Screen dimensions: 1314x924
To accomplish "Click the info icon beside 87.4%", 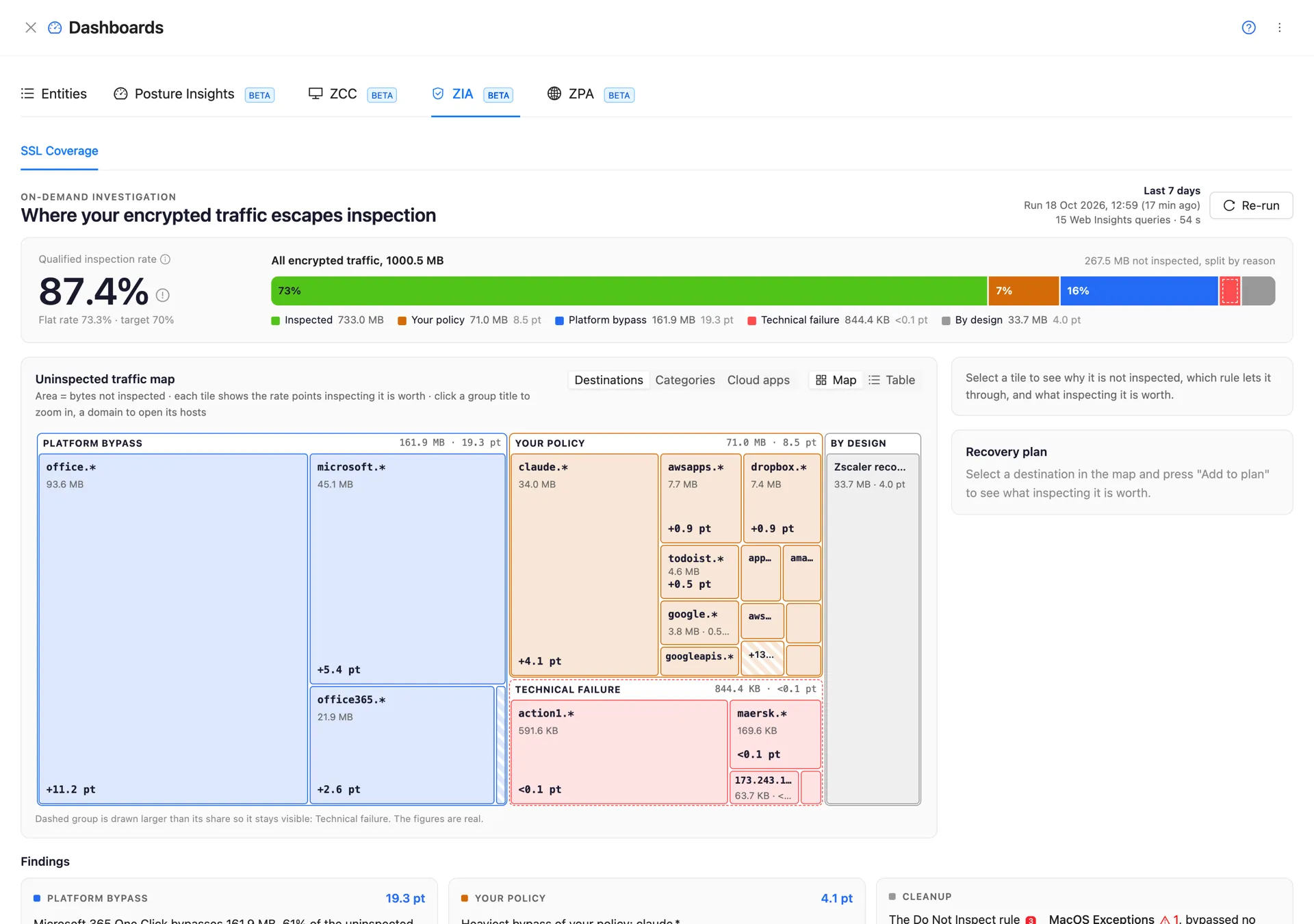I will point(162,295).
